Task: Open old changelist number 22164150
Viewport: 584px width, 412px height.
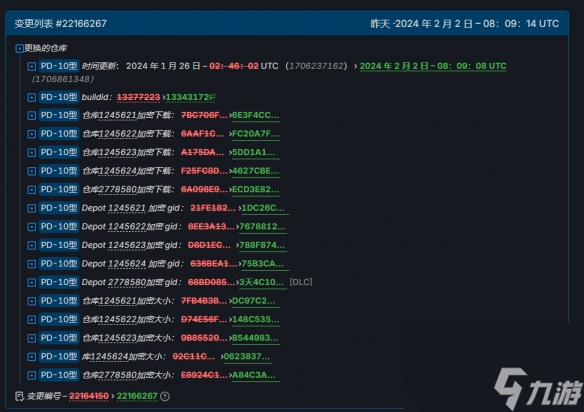Action: click(x=89, y=396)
